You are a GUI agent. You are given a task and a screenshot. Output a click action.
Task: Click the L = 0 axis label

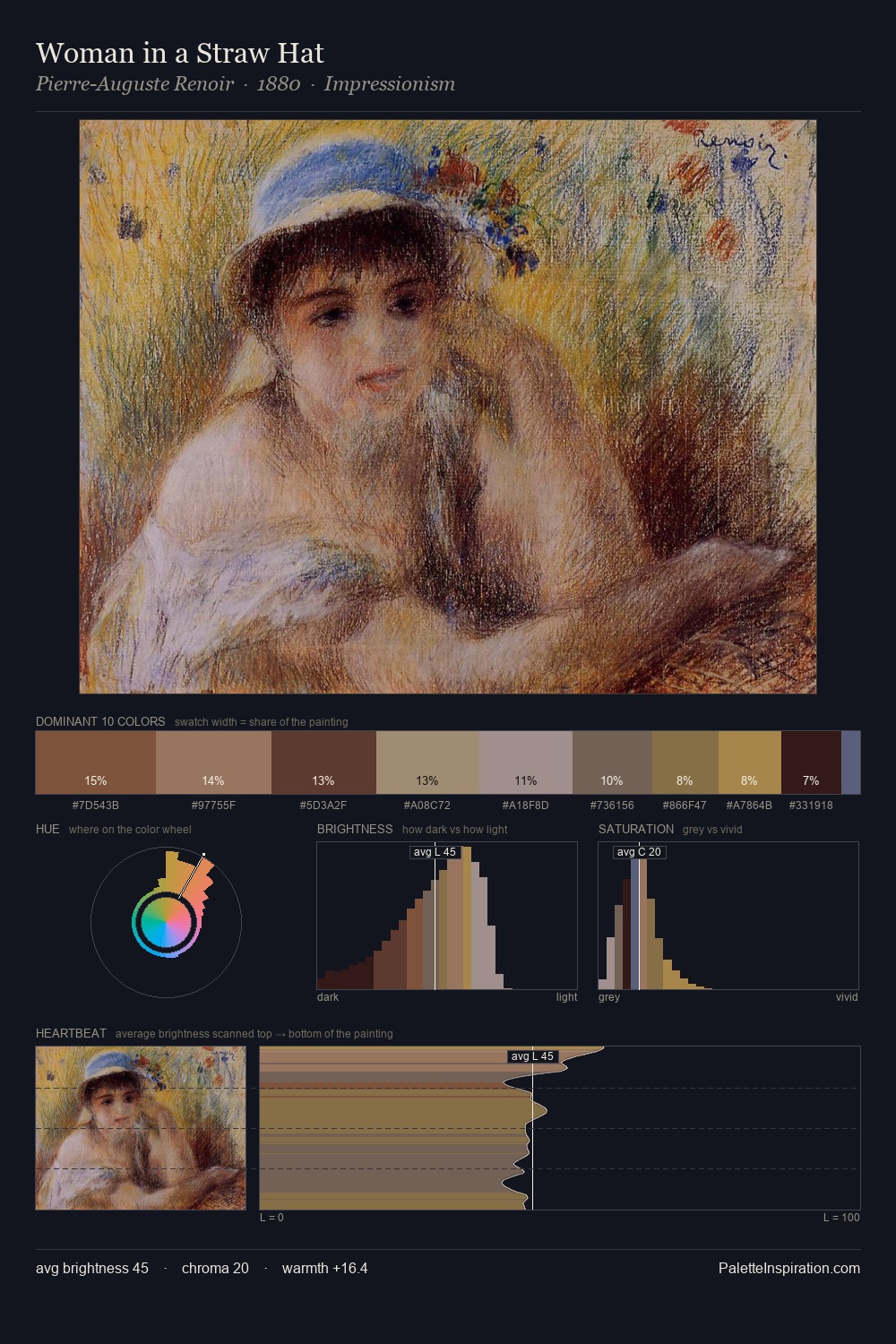coord(271,1218)
